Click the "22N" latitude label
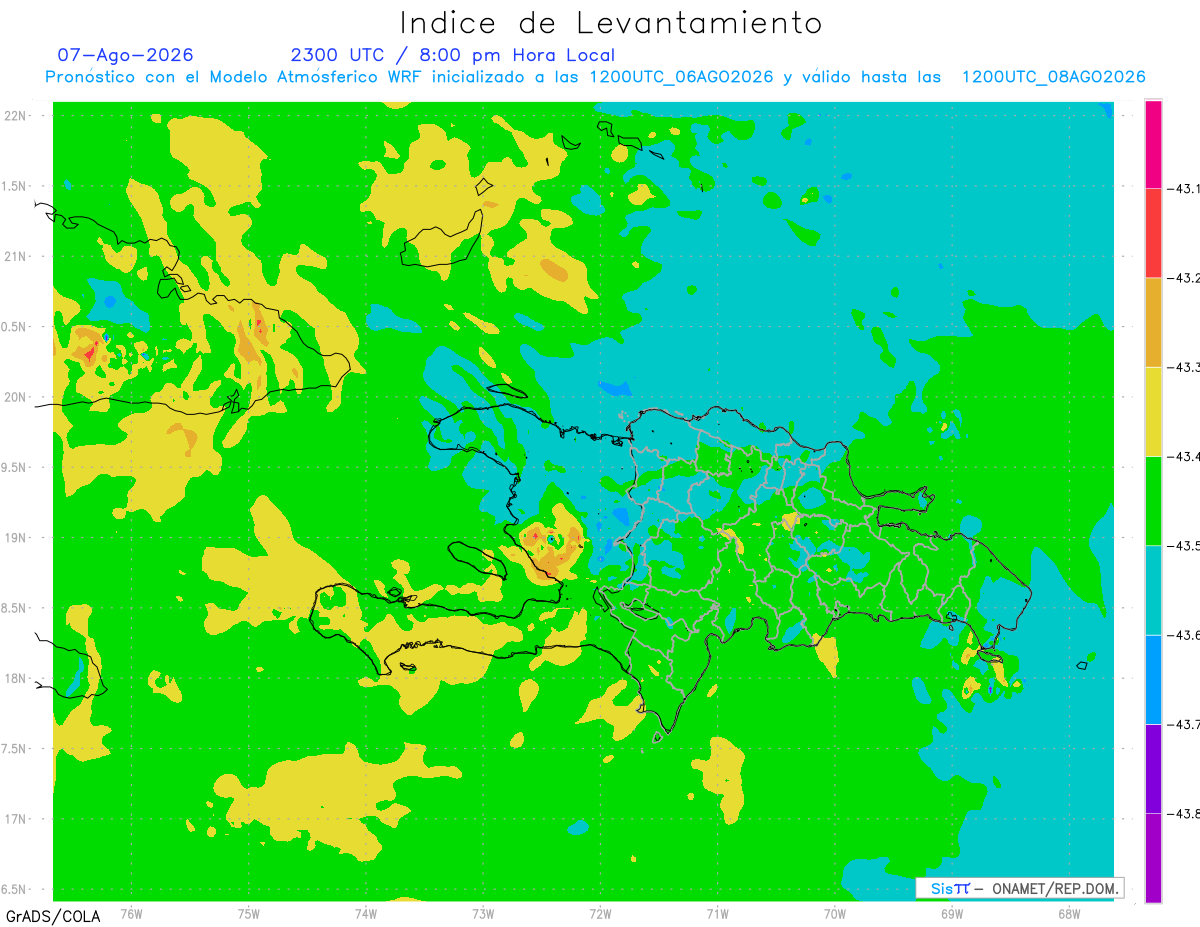The image size is (1200, 927). (16, 116)
